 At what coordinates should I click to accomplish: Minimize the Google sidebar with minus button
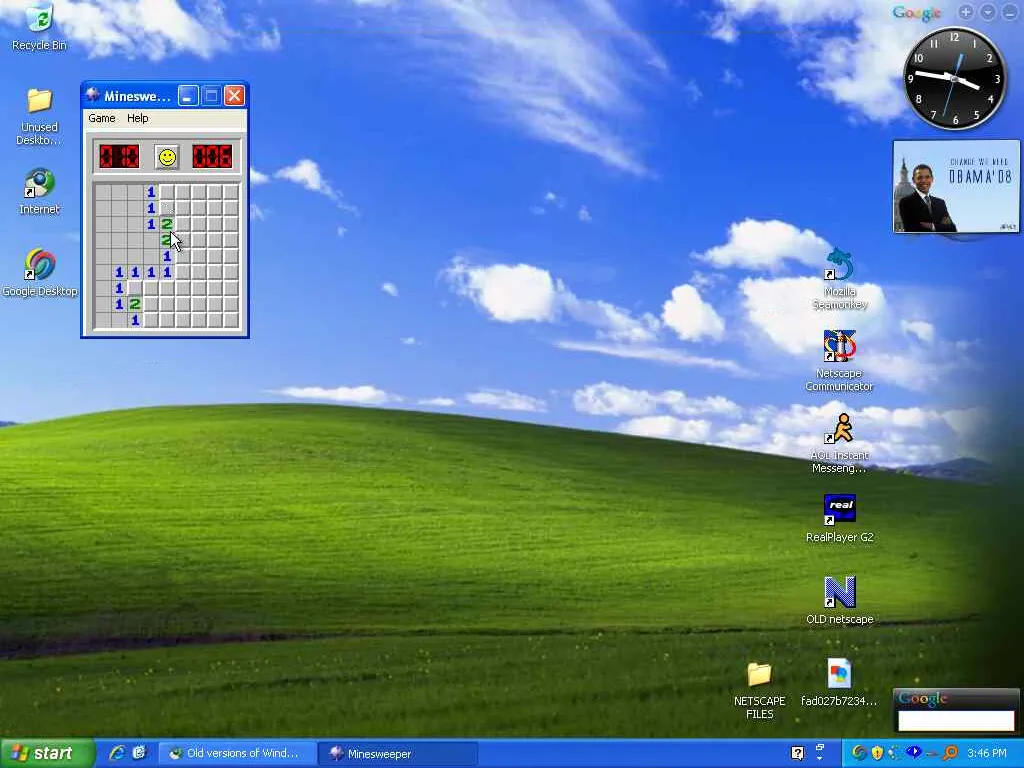1010,12
